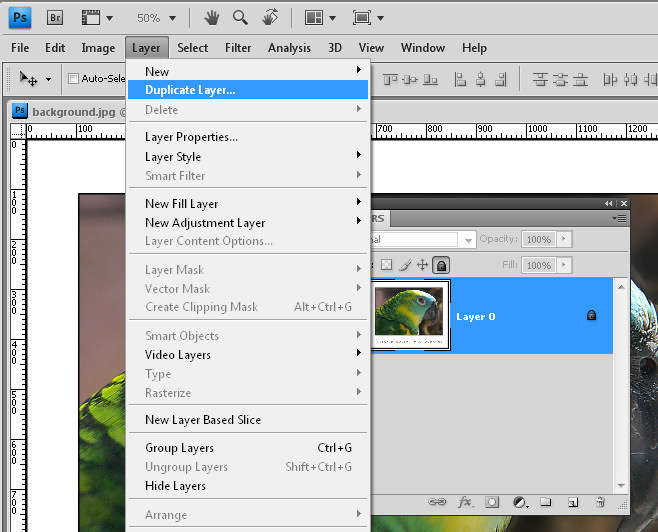Click Distribute left edges icon

pyautogui.click(x=610, y=79)
